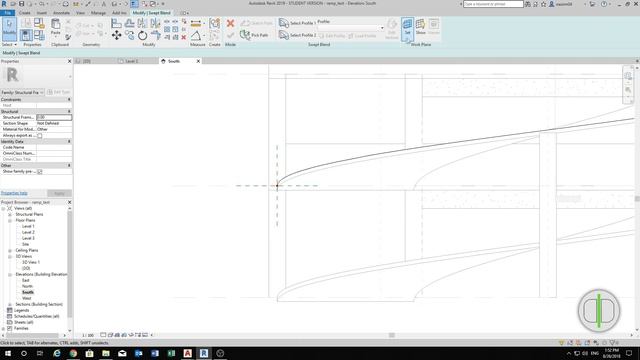The width and height of the screenshot is (640, 360).
Task: Click the Show work plane icon
Action: pos(420,27)
